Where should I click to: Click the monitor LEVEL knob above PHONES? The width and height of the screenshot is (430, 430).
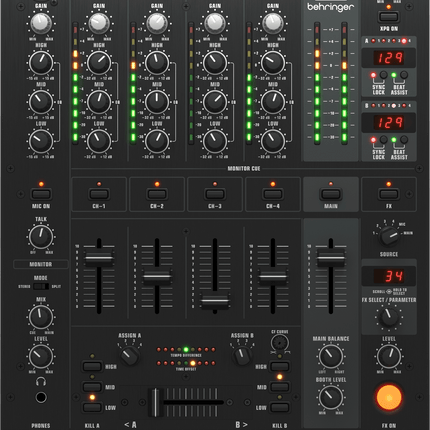pos(41,356)
